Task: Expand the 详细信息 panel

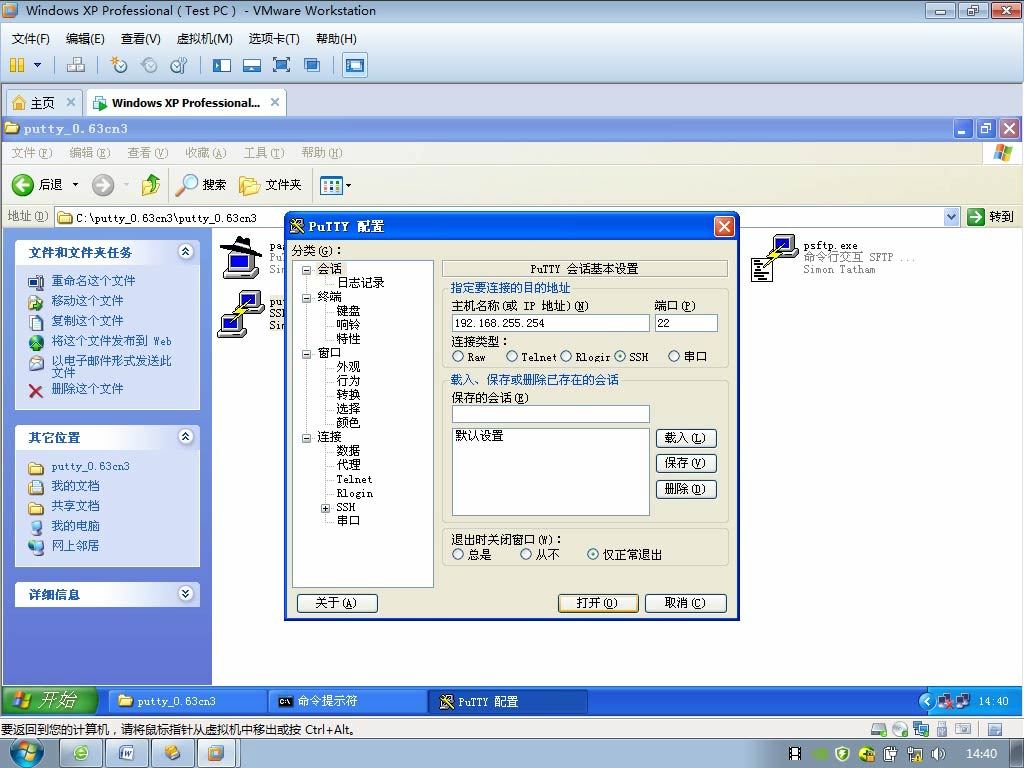Action: pyautogui.click(x=185, y=593)
